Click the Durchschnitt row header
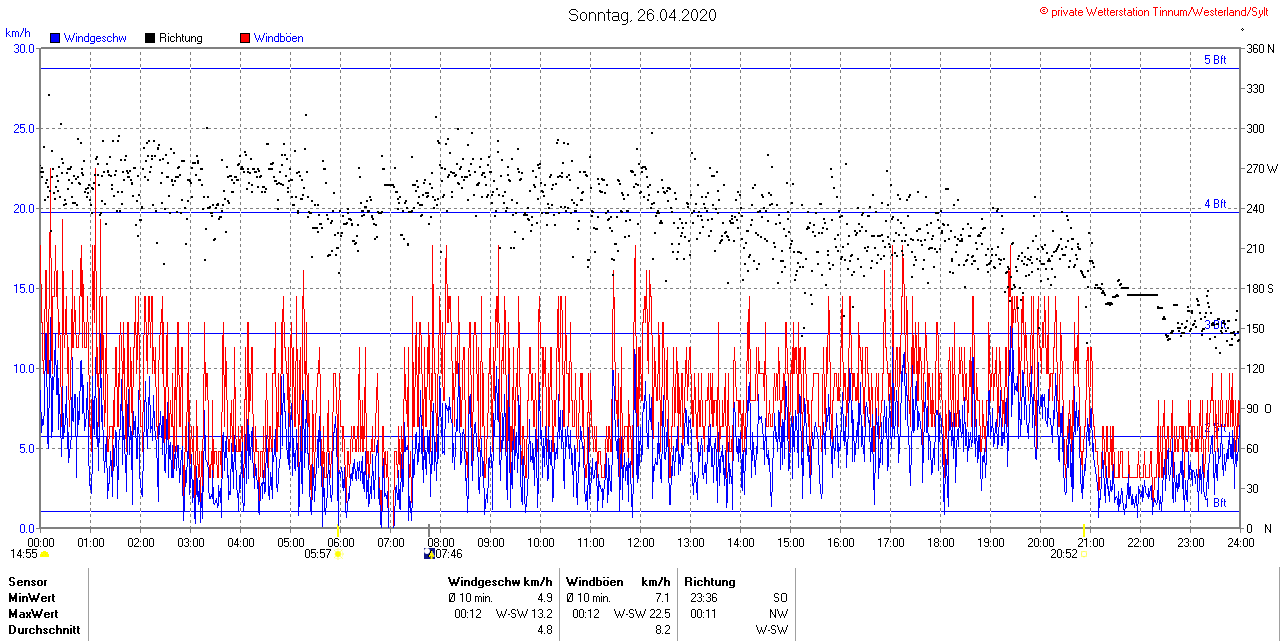1280x641 pixels. (x=43, y=630)
